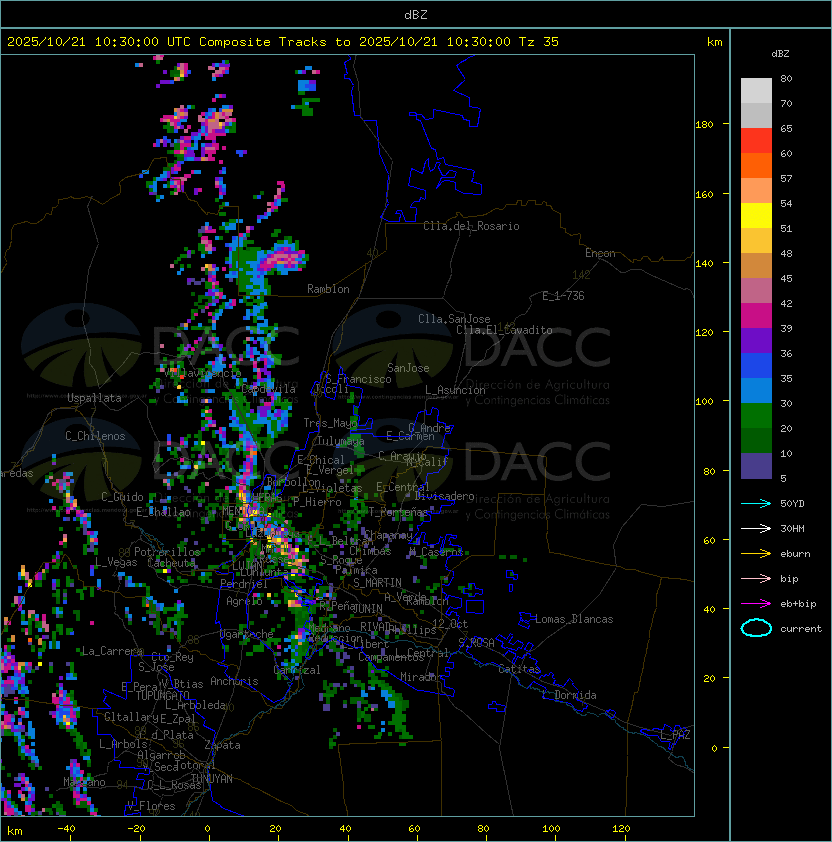This screenshot has height=842, width=832.
Task: Click the 'Anchoris' map label
Action: point(234,681)
